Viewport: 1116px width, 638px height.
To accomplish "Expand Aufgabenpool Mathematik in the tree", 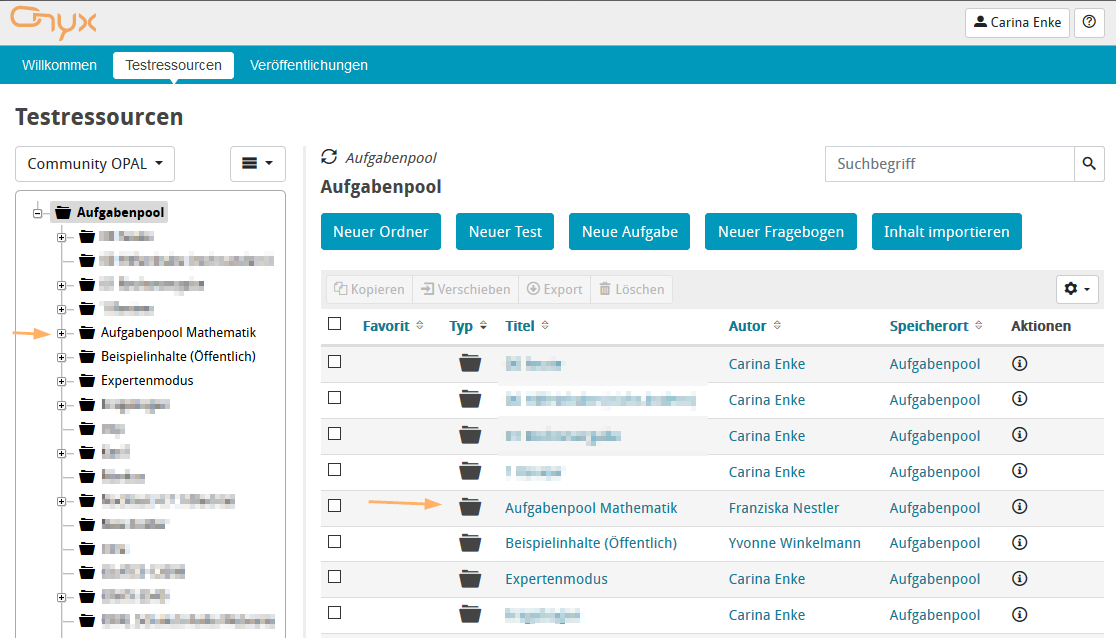I will pos(61,333).
